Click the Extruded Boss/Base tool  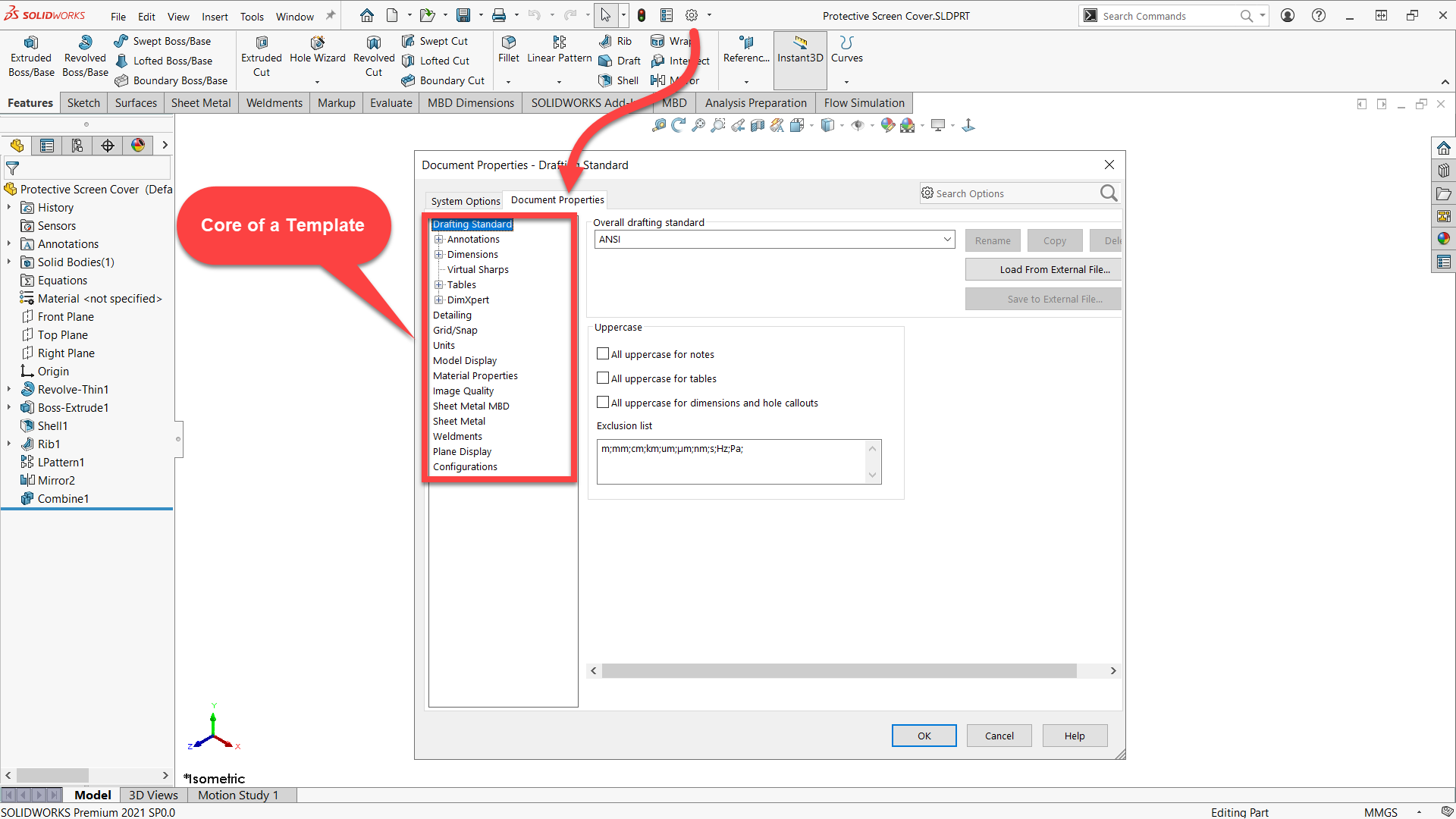[x=31, y=57]
